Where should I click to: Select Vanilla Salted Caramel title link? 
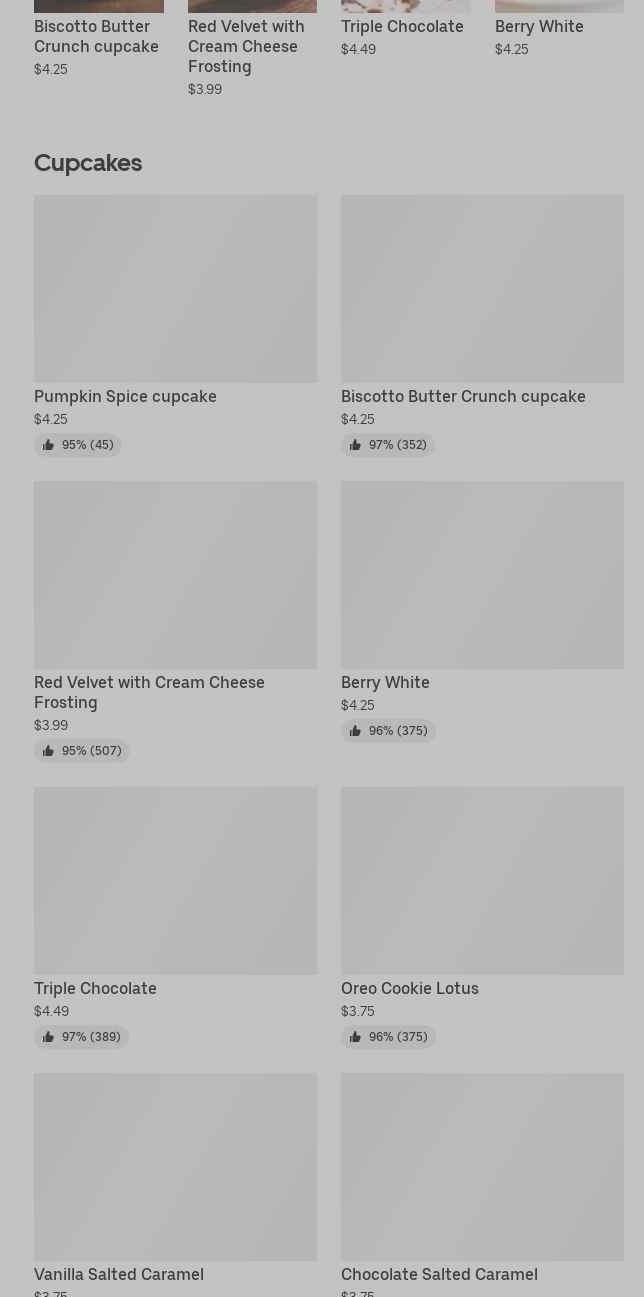[119, 1275]
